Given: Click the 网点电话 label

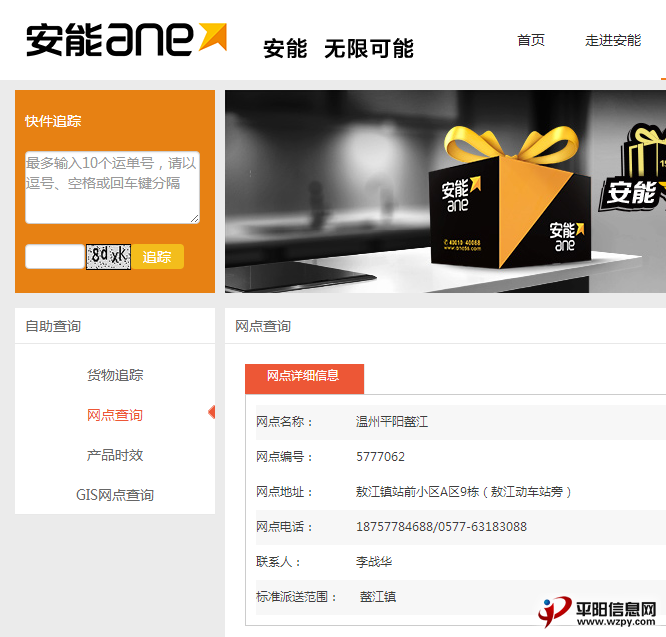Looking at the screenshot, I should (x=285, y=527).
